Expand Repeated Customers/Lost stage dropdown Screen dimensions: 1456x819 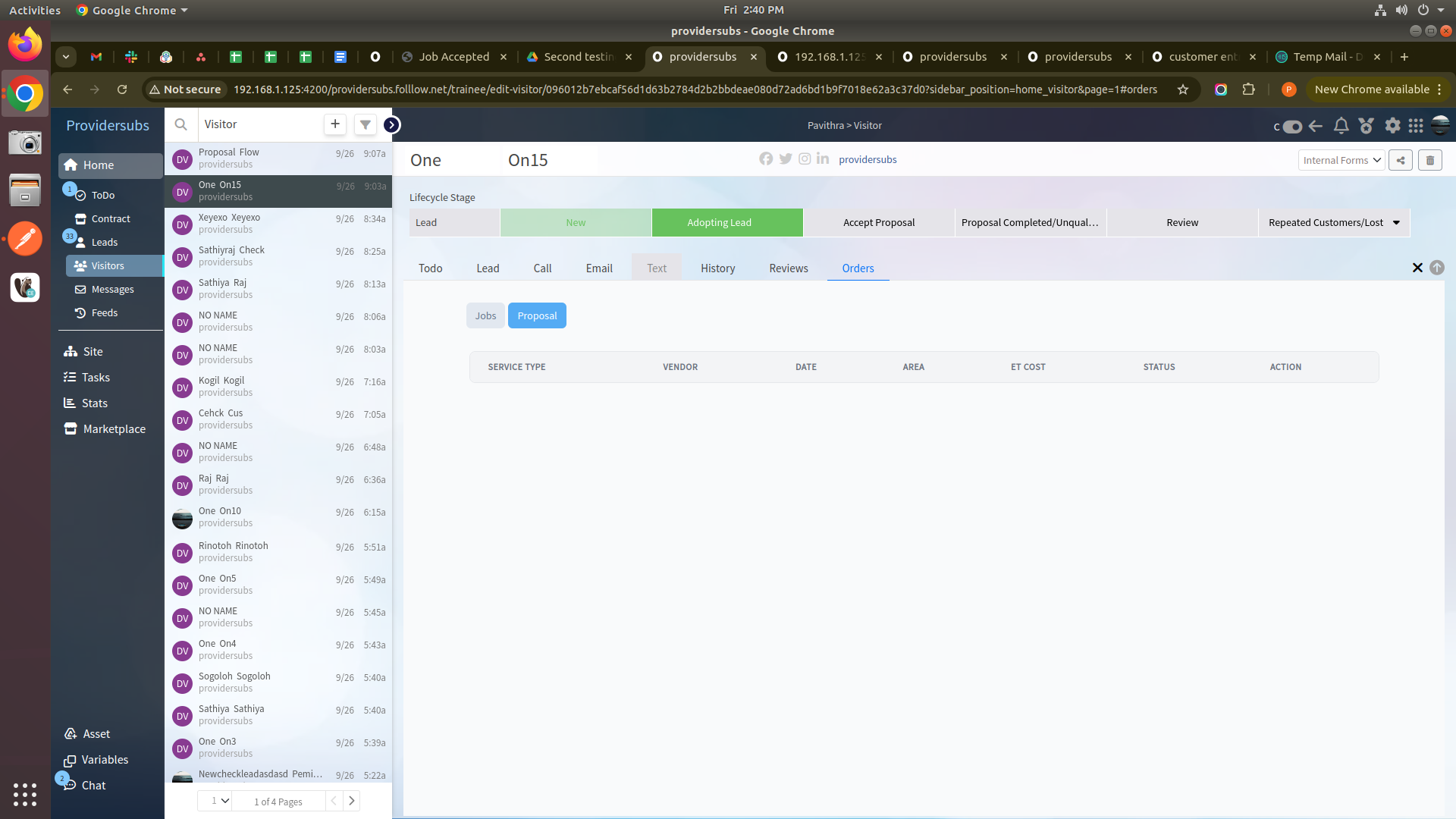1396,223
